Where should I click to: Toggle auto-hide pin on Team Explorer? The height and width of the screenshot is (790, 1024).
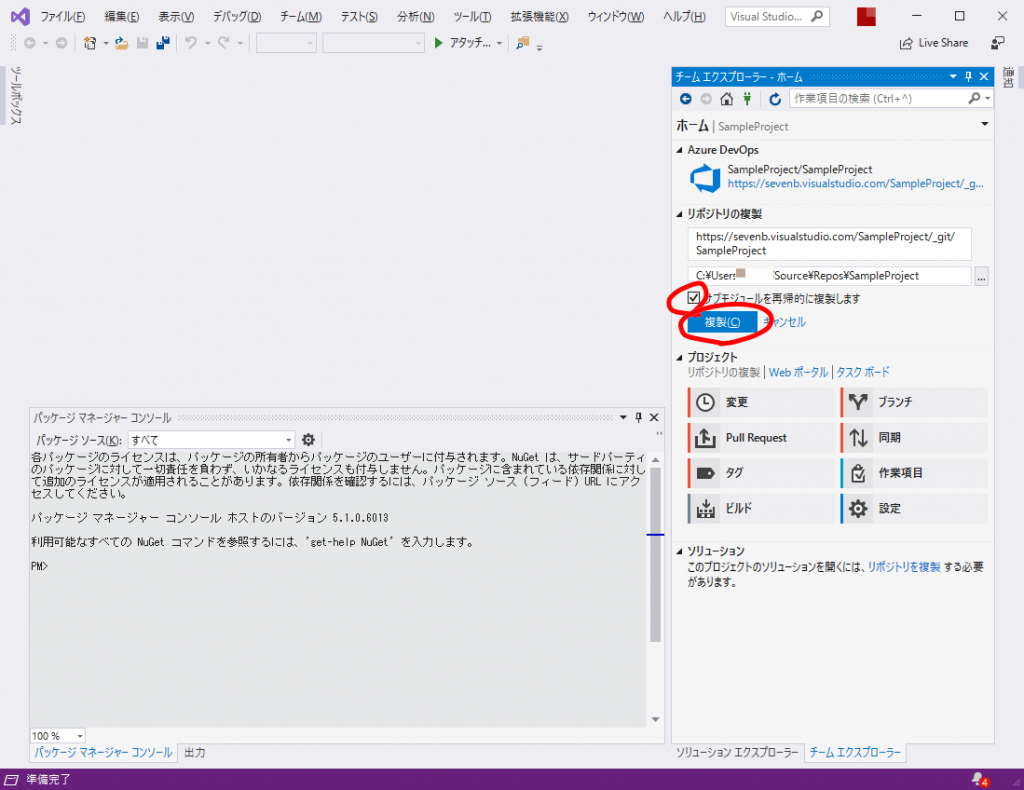tap(968, 77)
